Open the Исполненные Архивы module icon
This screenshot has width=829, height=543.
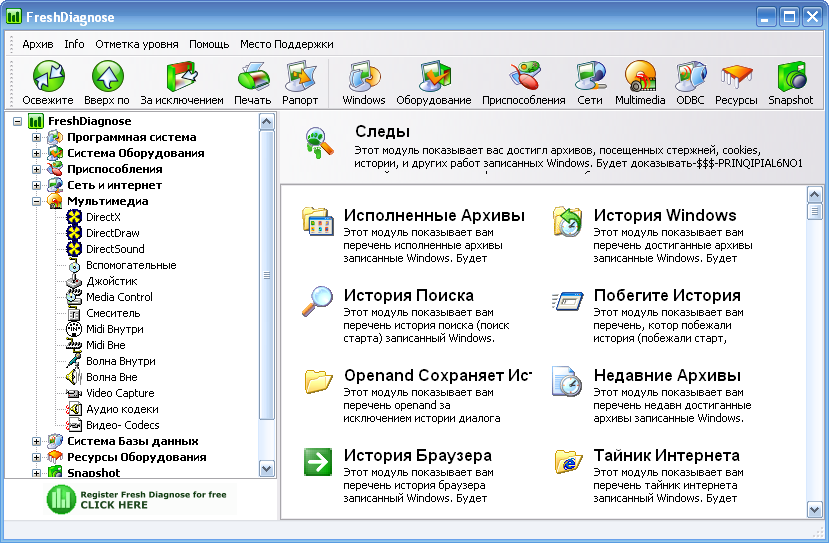pyautogui.click(x=318, y=222)
